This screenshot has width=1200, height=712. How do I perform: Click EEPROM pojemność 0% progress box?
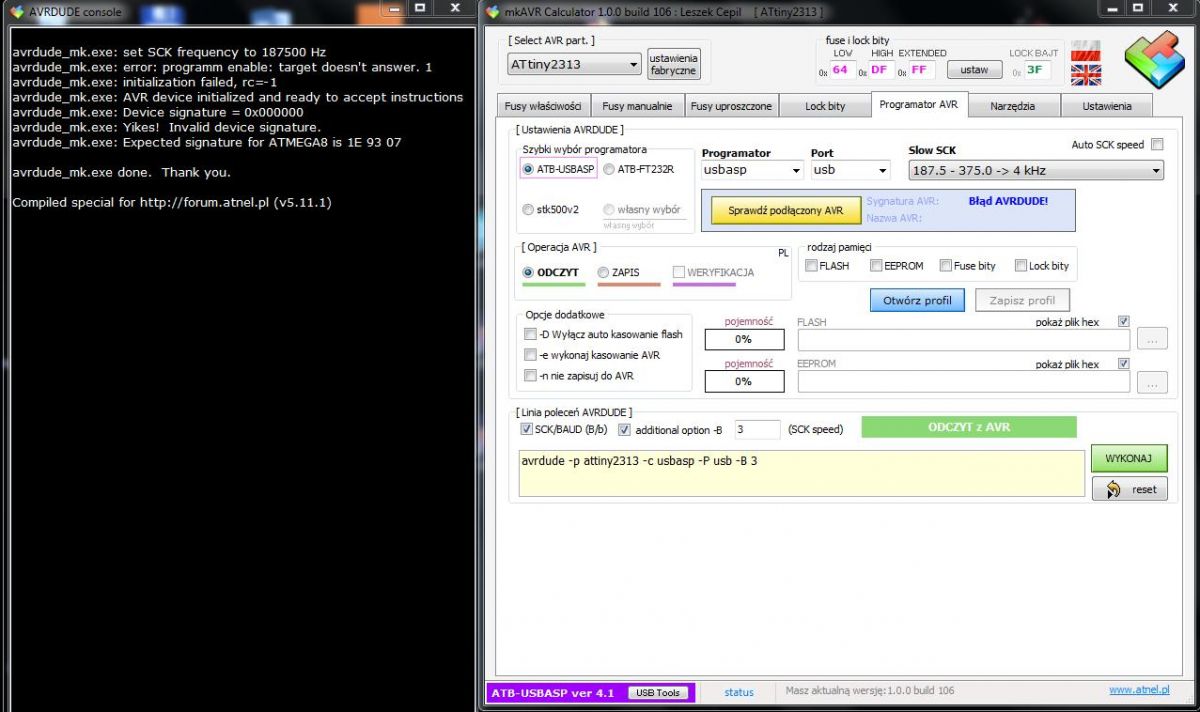tap(744, 381)
